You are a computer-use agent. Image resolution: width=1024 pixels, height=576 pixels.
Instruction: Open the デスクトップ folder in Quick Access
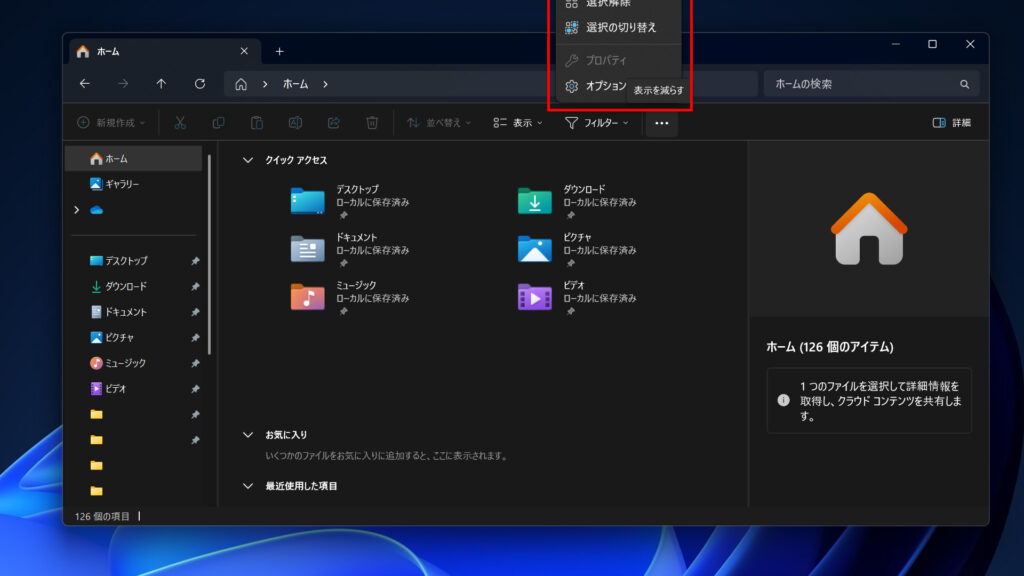pos(349,200)
